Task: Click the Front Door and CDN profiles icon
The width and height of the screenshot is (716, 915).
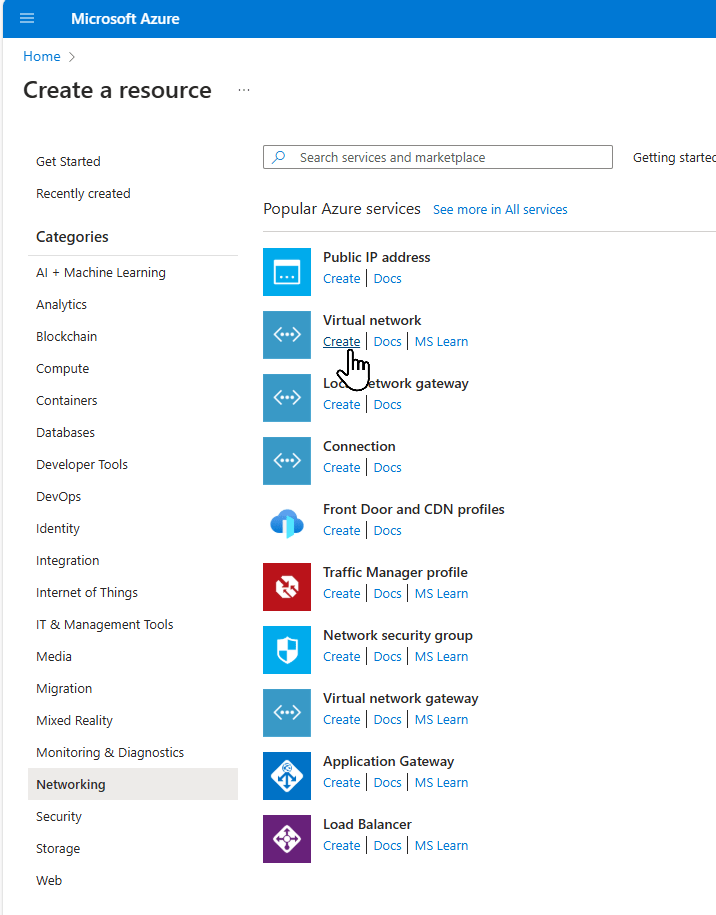Action: [x=287, y=524]
